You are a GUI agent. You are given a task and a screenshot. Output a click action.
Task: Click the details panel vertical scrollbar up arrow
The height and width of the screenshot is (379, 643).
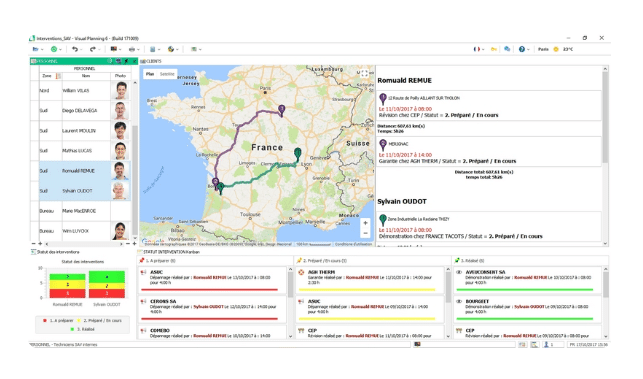click(x=605, y=69)
